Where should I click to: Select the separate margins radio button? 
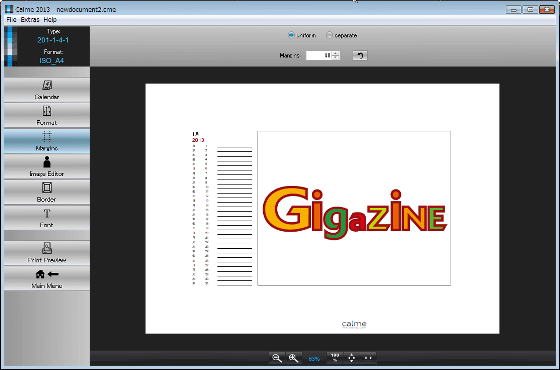pyautogui.click(x=329, y=35)
